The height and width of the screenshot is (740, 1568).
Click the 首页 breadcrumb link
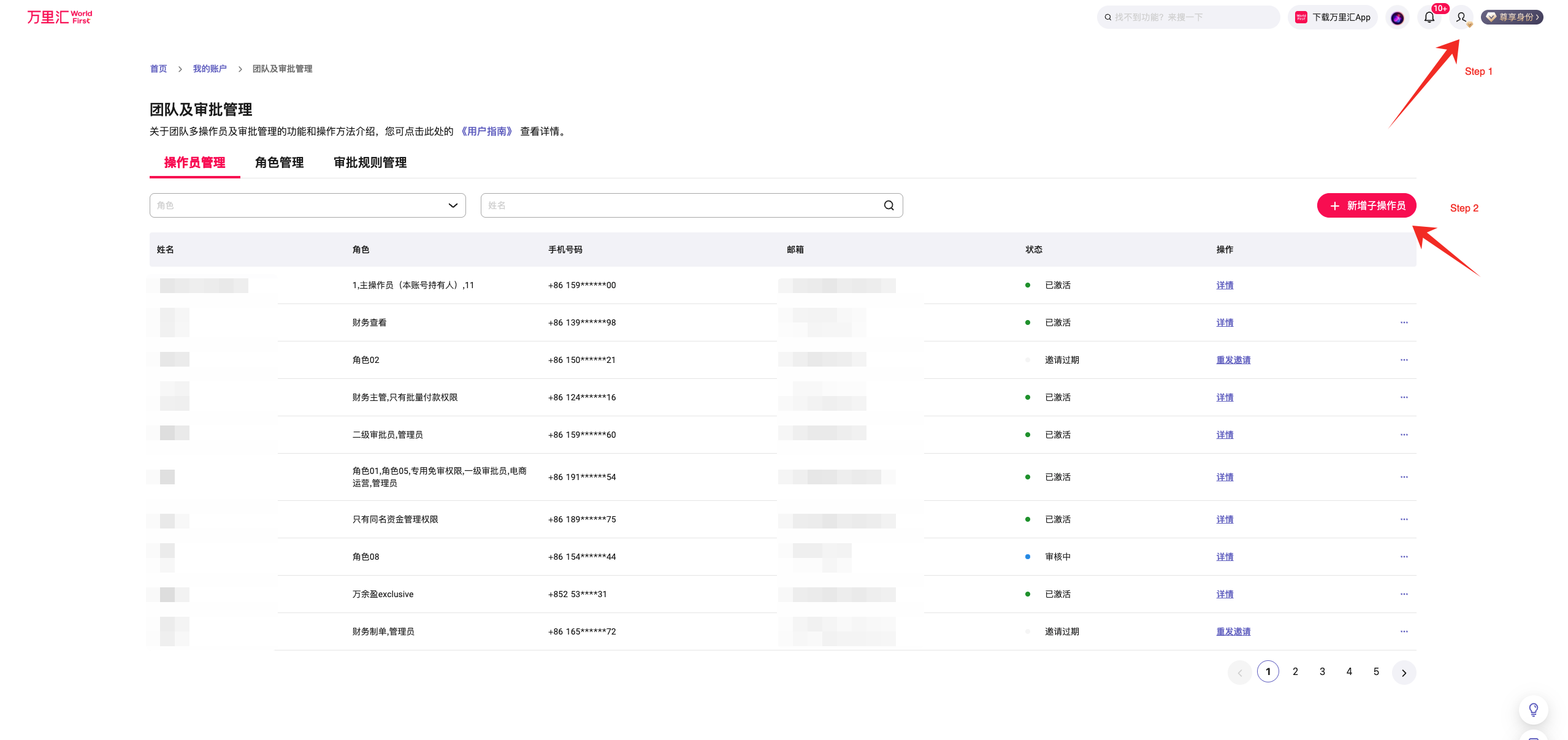tap(158, 69)
